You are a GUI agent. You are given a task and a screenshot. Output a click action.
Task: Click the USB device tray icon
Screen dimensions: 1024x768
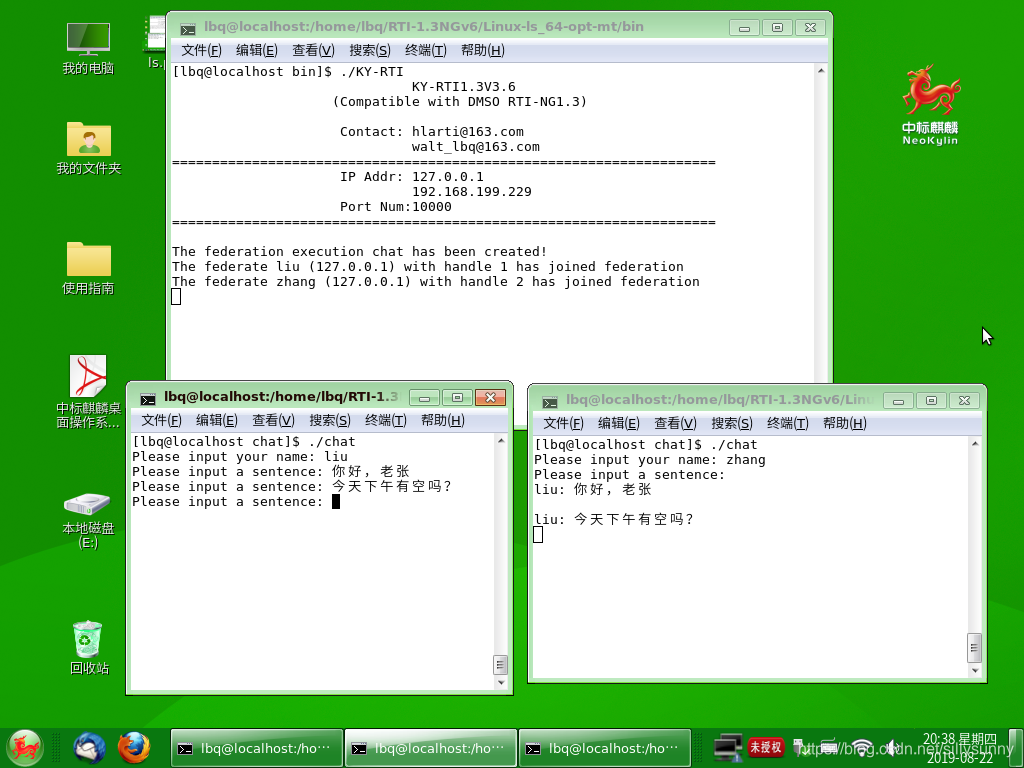click(799, 748)
